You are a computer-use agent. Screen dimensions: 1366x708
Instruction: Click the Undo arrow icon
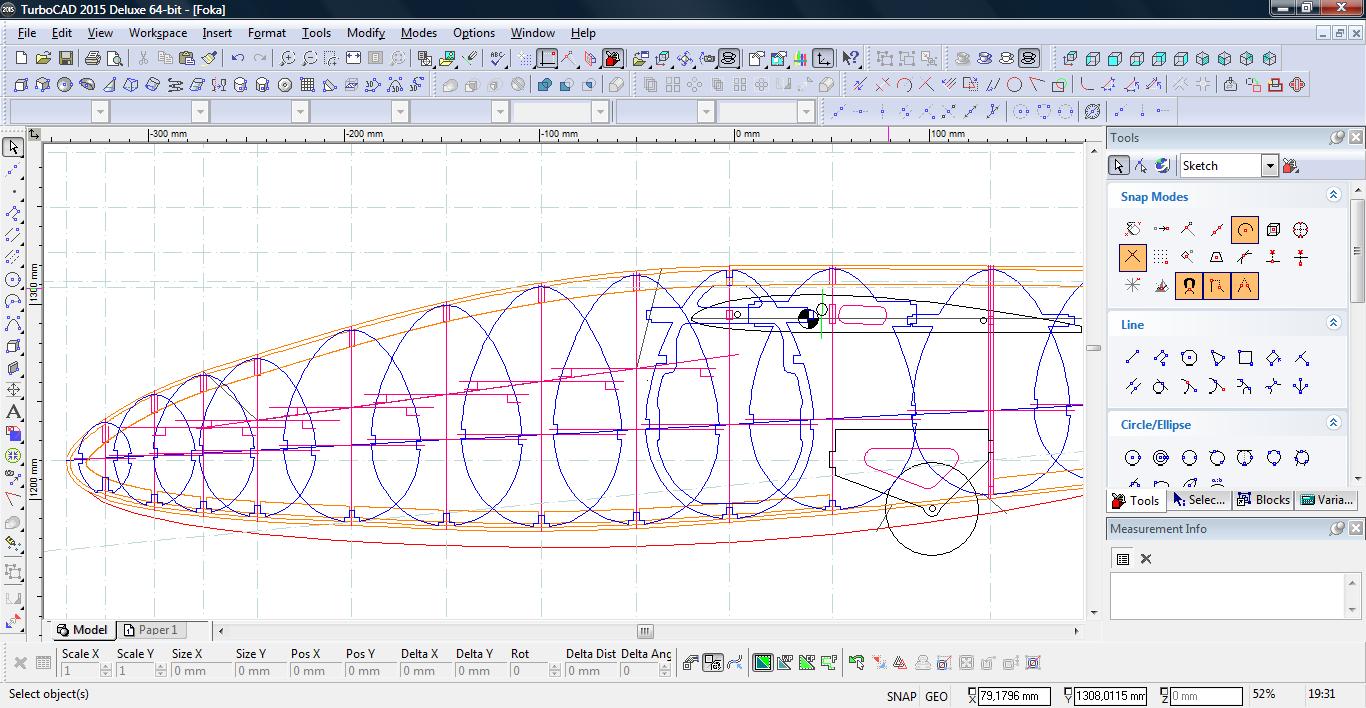[238, 59]
